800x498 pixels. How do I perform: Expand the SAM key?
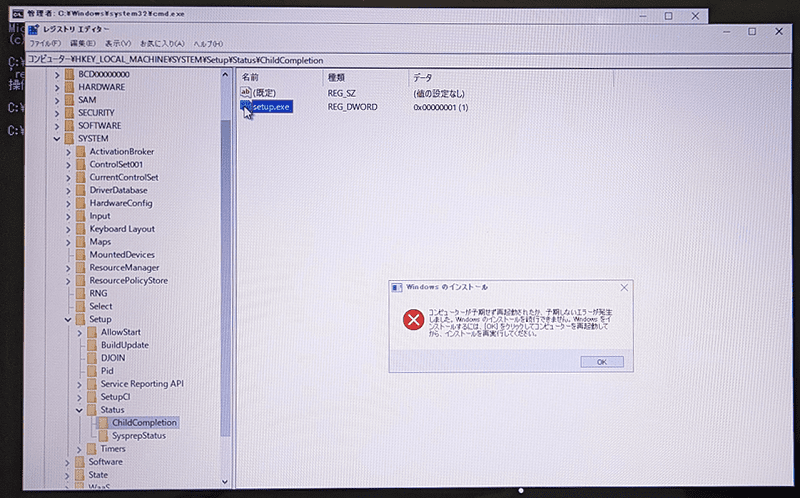tap(57, 100)
